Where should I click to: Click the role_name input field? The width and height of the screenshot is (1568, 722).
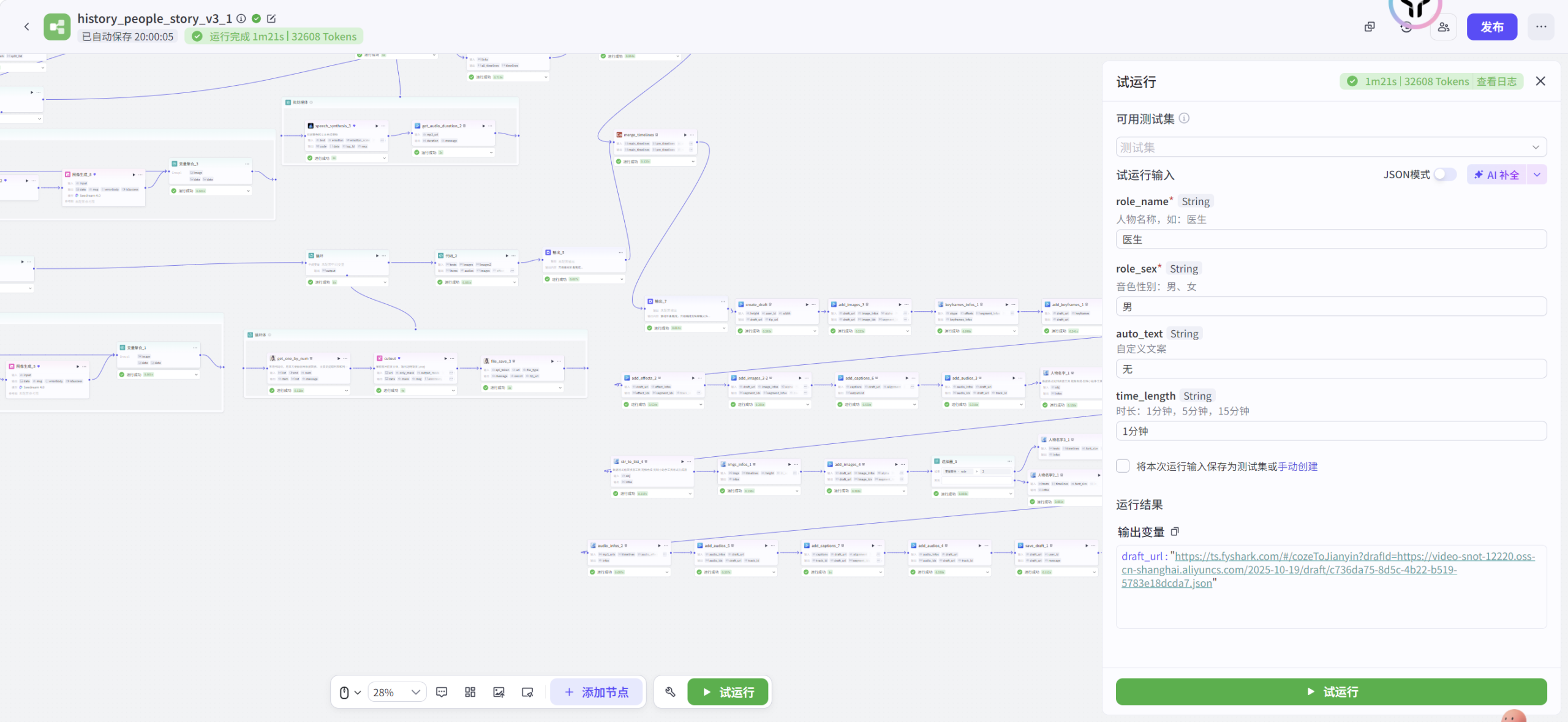pos(1330,239)
